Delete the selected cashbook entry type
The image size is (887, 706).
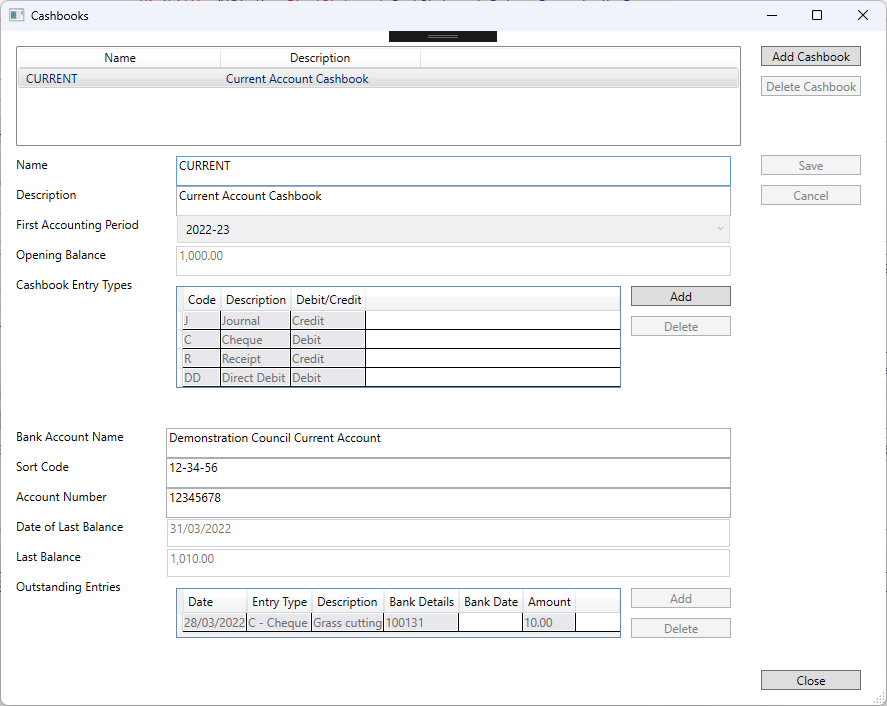(681, 326)
